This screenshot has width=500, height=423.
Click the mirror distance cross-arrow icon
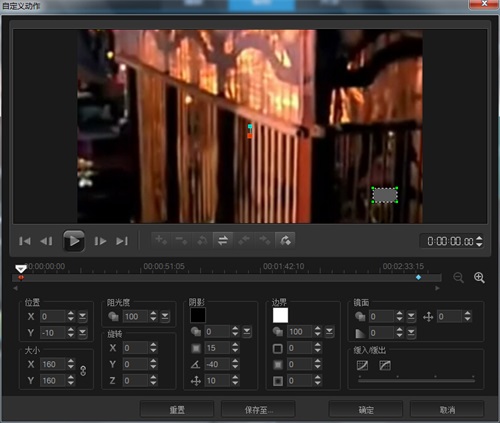428,317
